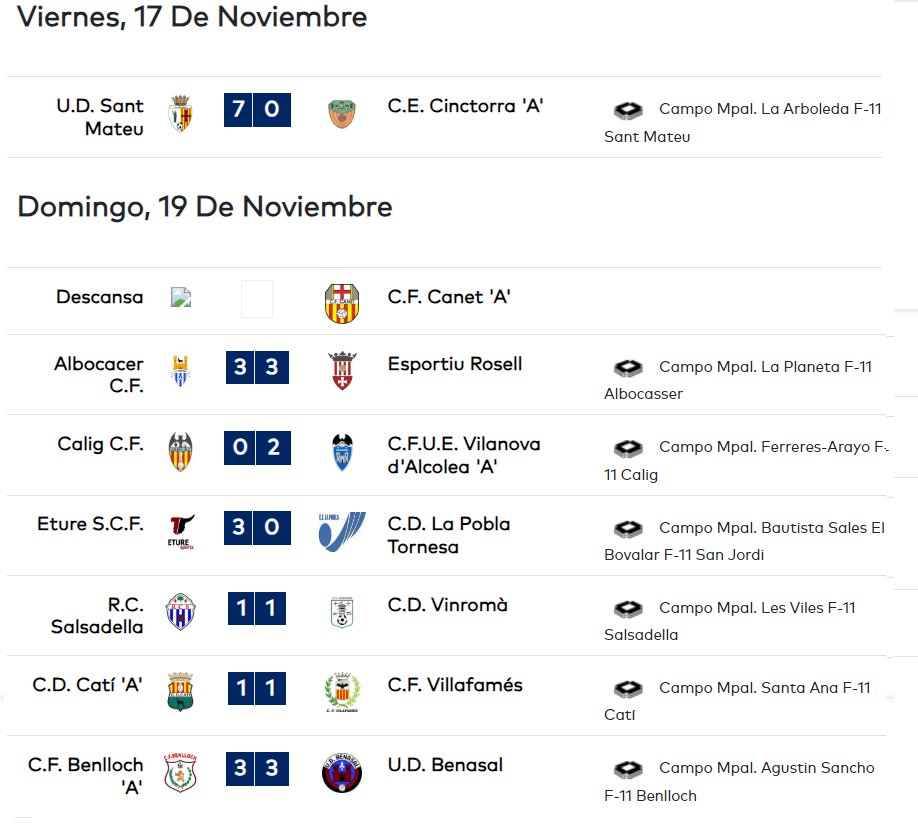Click the Calig C.F. bat crest

point(180,452)
